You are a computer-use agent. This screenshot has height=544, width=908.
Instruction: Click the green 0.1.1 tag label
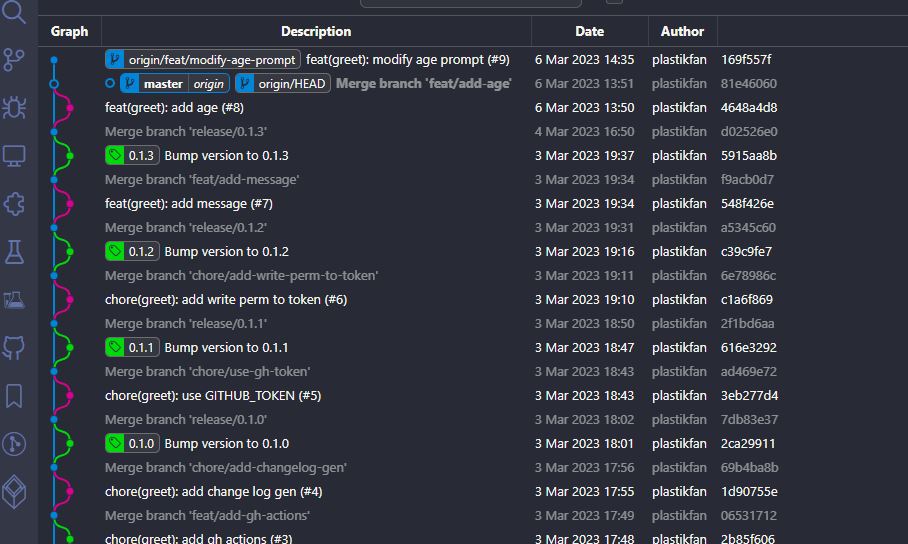click(x=132, y=348)
